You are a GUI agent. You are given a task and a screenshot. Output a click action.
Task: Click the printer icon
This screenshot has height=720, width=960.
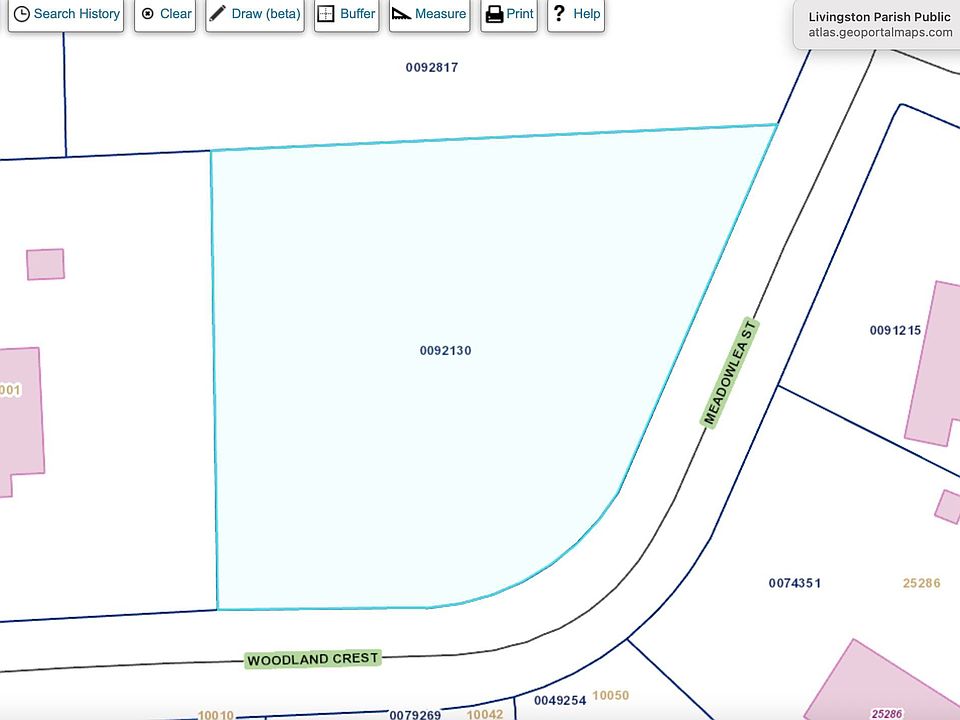[x=494, y=14]
